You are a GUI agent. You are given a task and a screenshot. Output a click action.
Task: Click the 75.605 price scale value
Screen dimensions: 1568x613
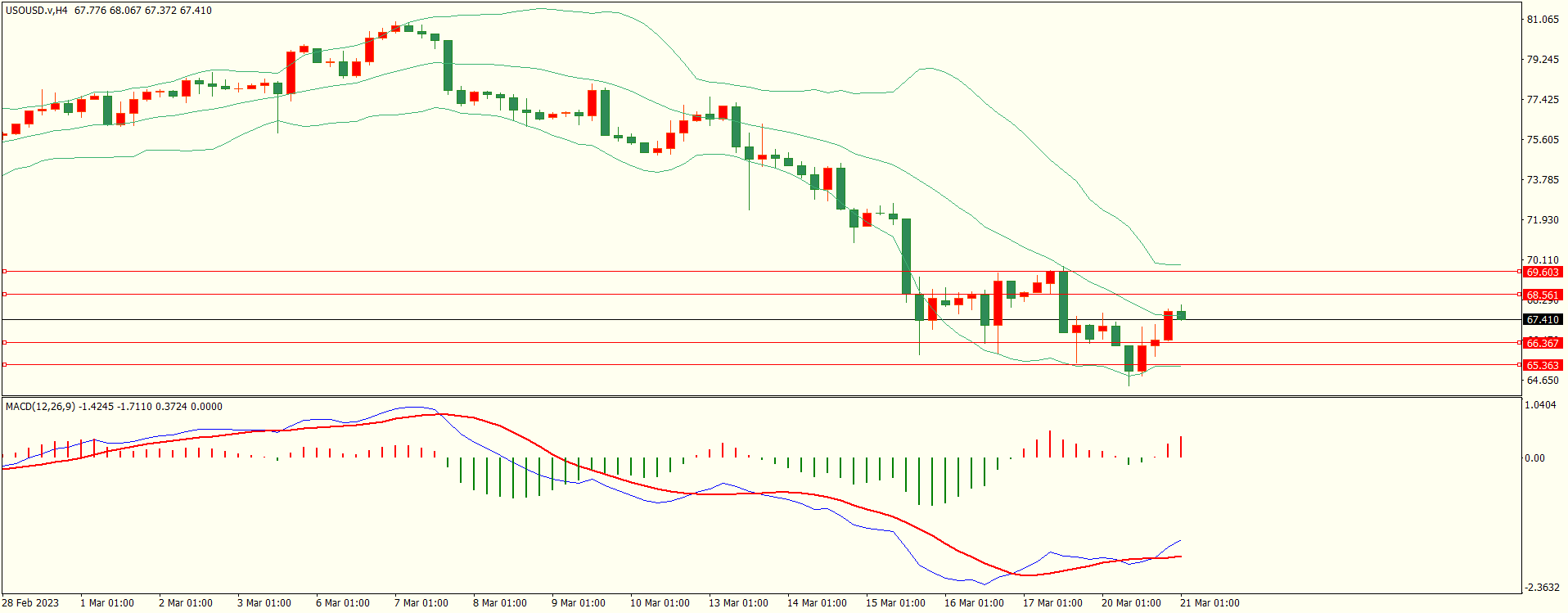[1543, 140]
